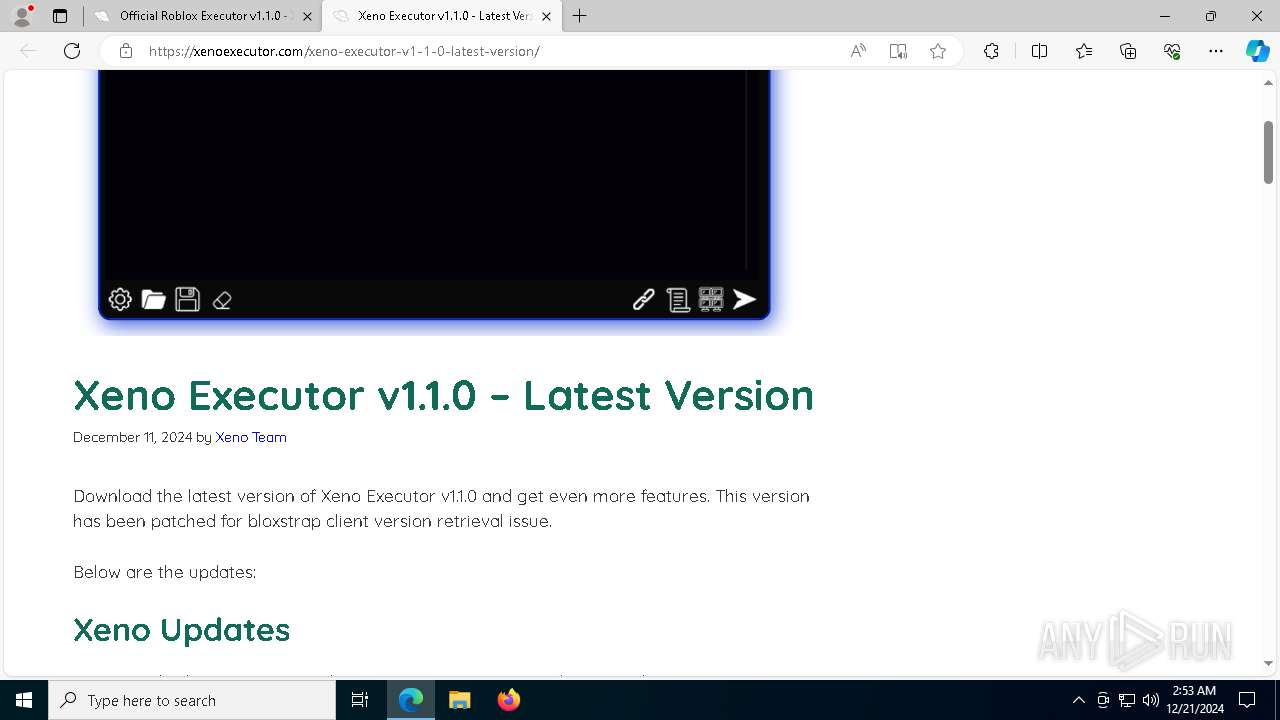Open tab actions menu icon

60,16
